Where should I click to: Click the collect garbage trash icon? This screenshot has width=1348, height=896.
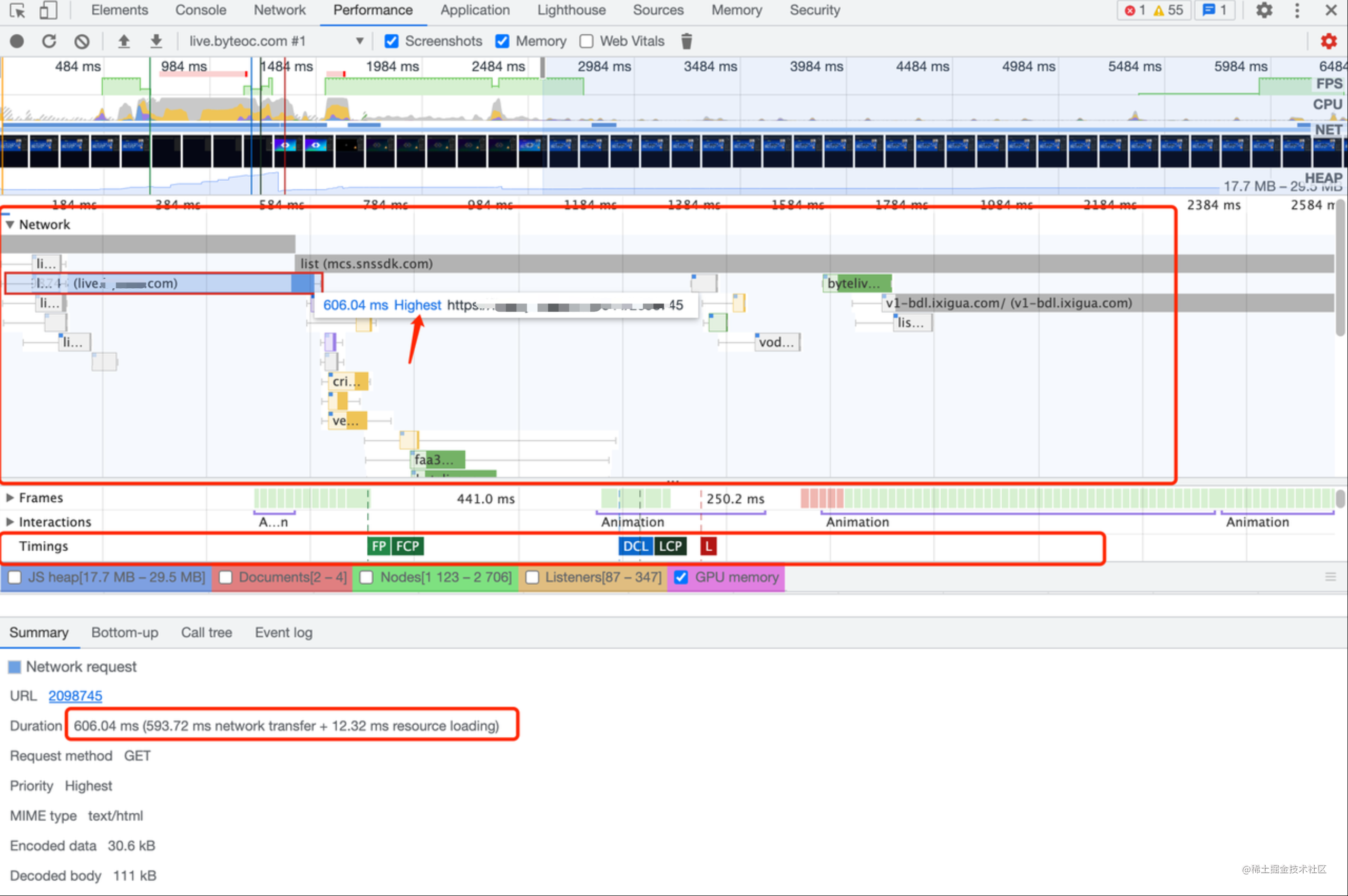click(x=687, y=41)
